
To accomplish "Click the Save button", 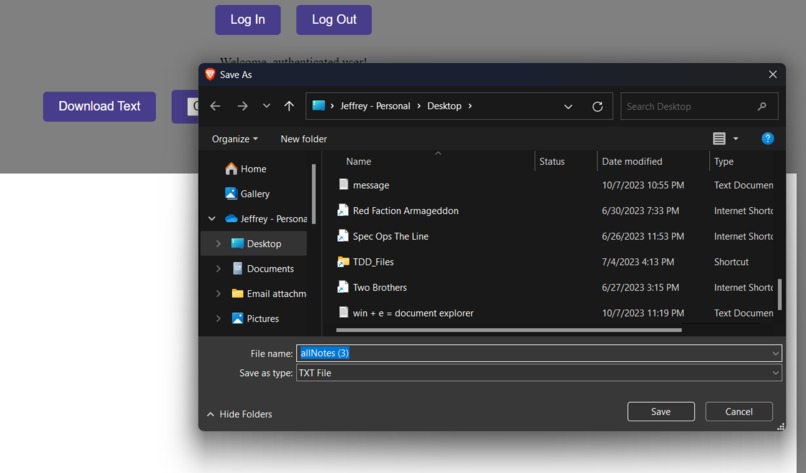I will (x=661, y=411).
